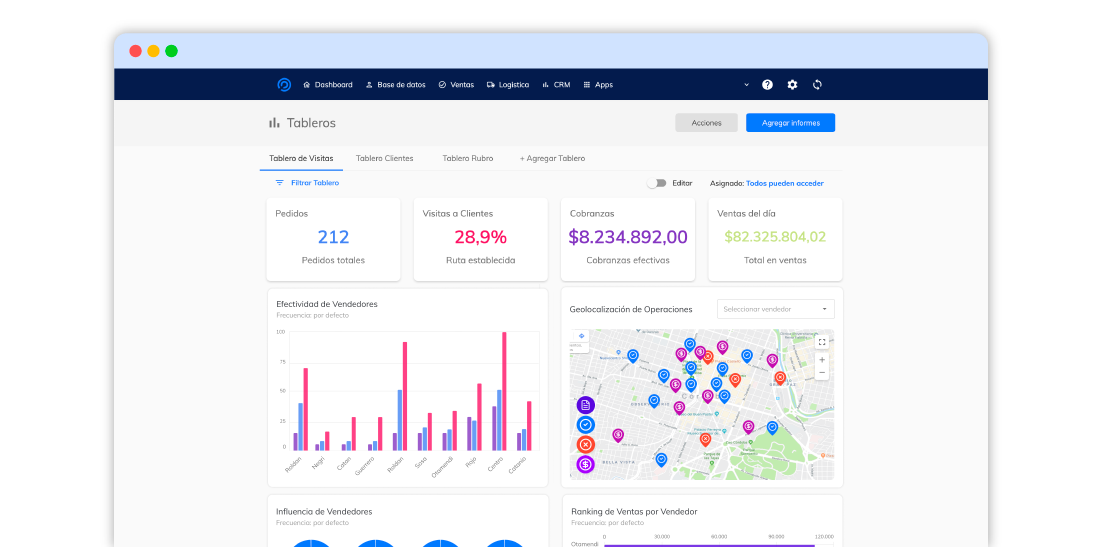Click the Cobranzas efectivas caption
Viewport: 1100px width, 547px height.
pyautogui.click(x=628, y=260)
